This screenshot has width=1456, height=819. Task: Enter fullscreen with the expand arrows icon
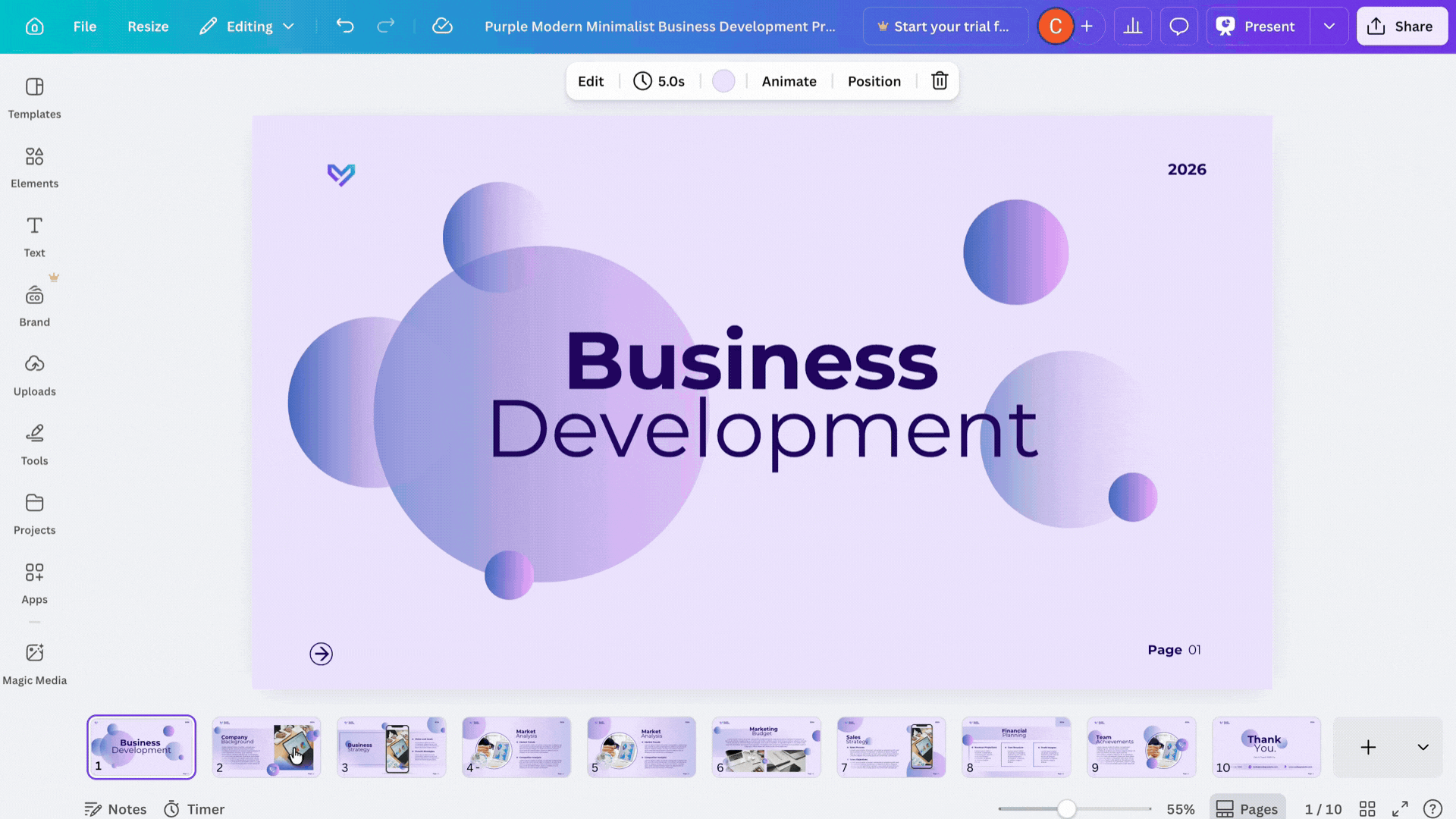click(x=1399, y=808)
